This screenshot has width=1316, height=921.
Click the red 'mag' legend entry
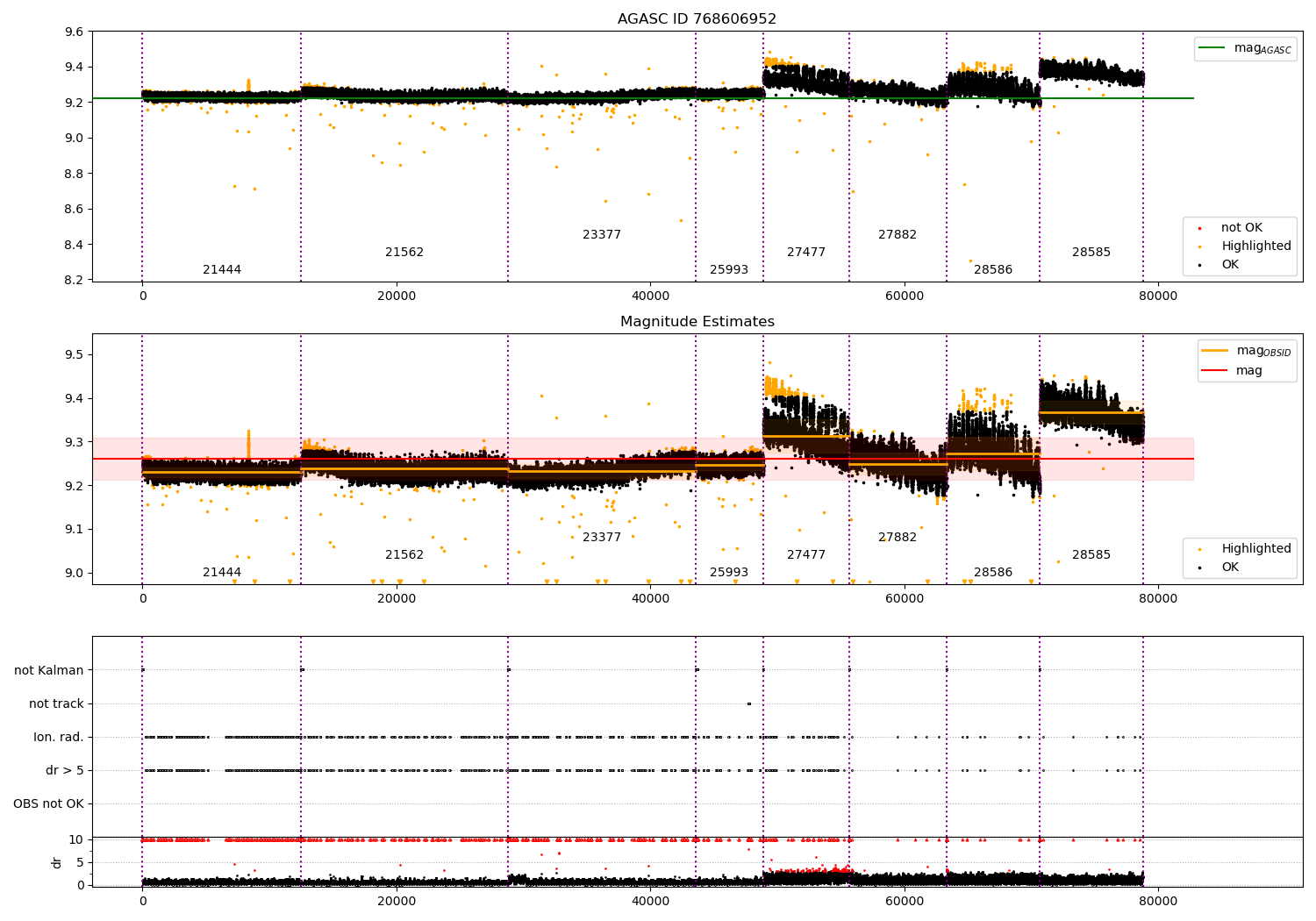pyautogui.click(x=1232, y=371)
